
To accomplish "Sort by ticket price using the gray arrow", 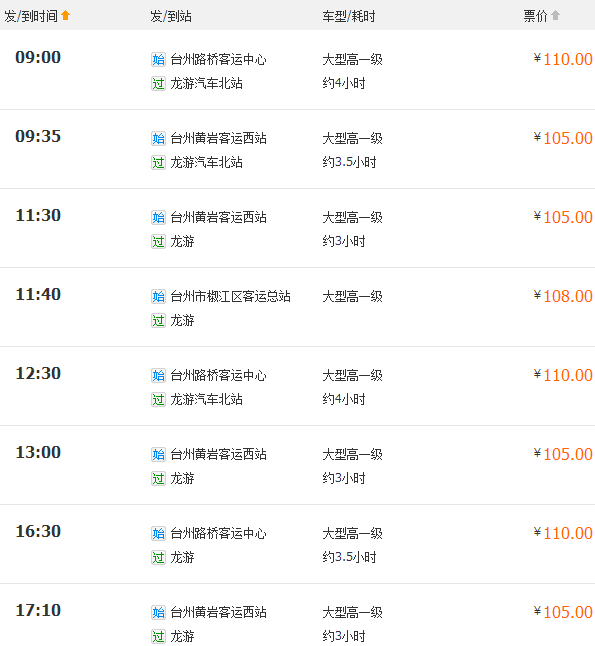I will click(555, 15).
